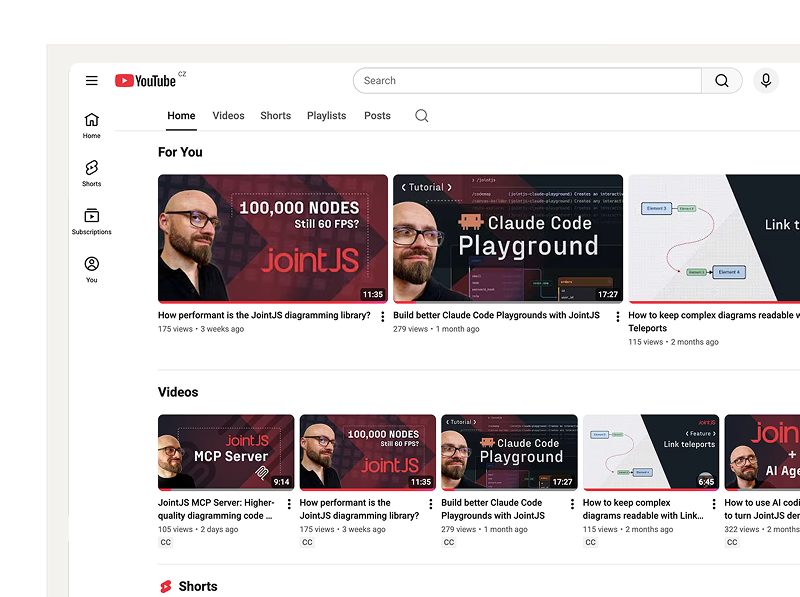Play the large '100,000 NODES' For You thumbnail
Image resolution: width=800 pixels, height=597 pixels.
[x=273, y=239]
